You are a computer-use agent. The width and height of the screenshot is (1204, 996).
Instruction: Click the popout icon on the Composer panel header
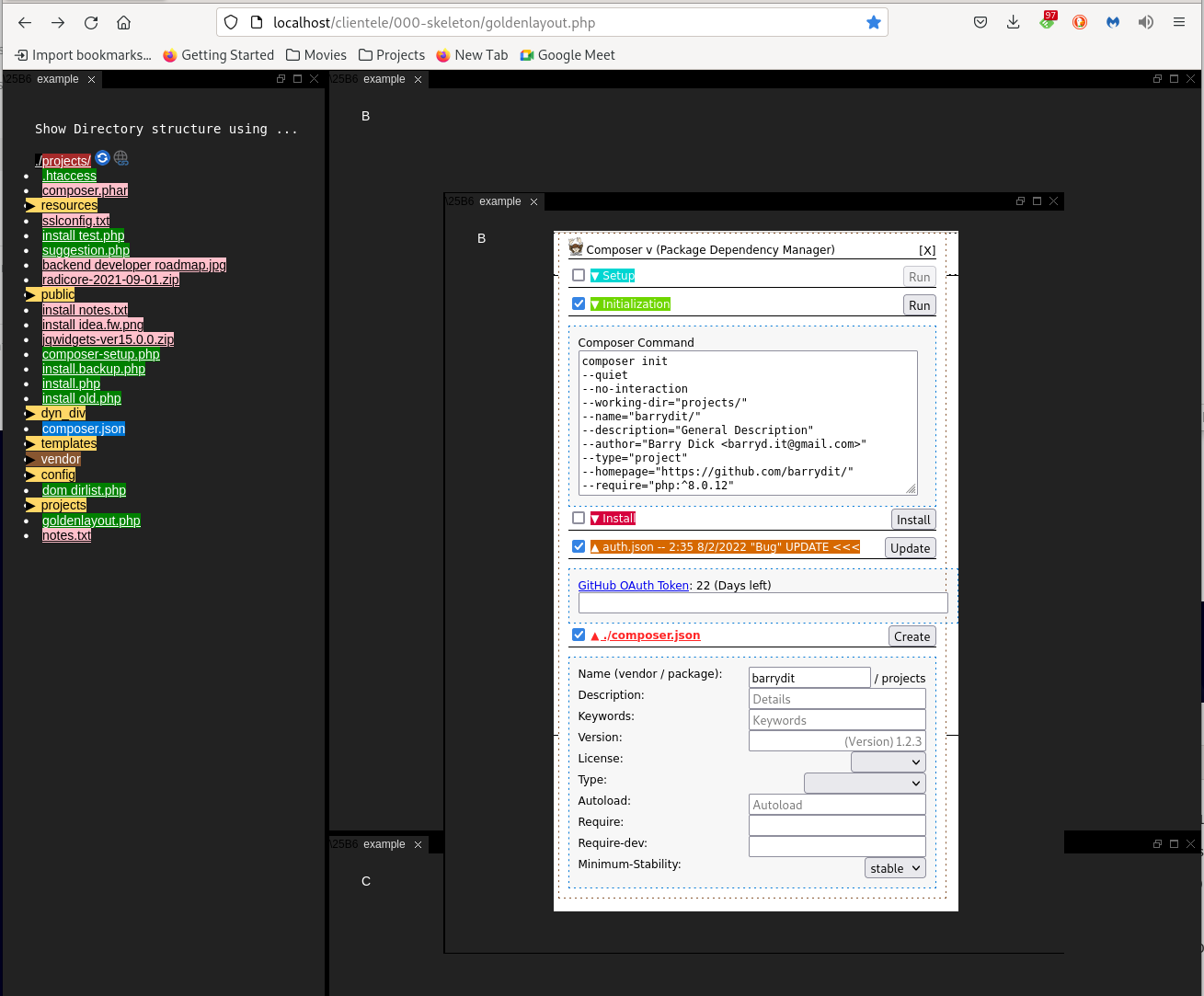[1020, 200]
